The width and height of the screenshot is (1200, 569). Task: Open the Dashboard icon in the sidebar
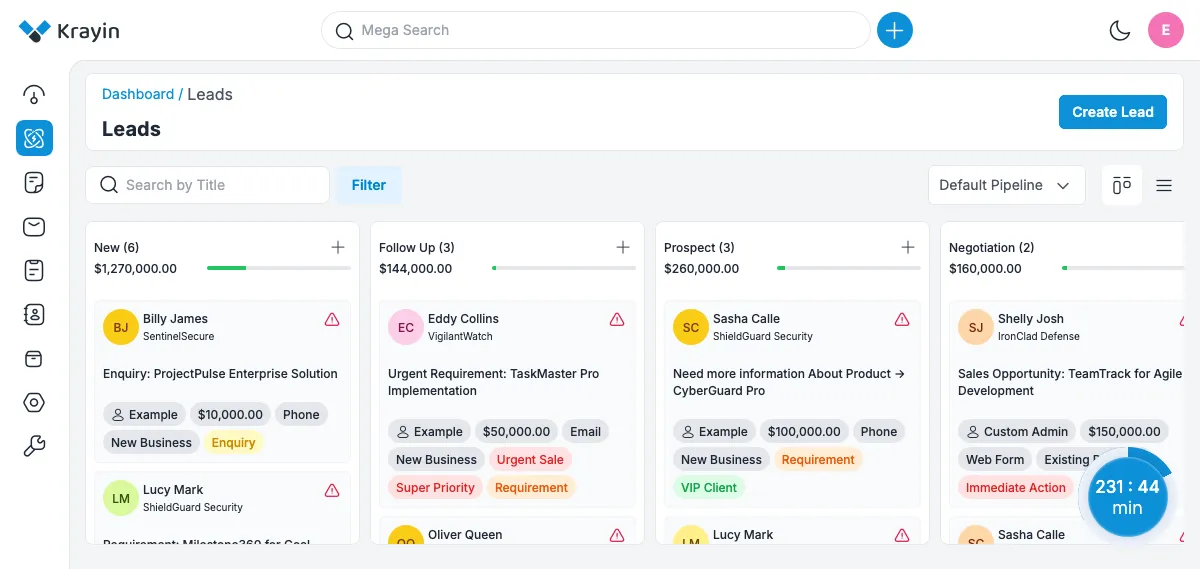(x=34, y=95)
